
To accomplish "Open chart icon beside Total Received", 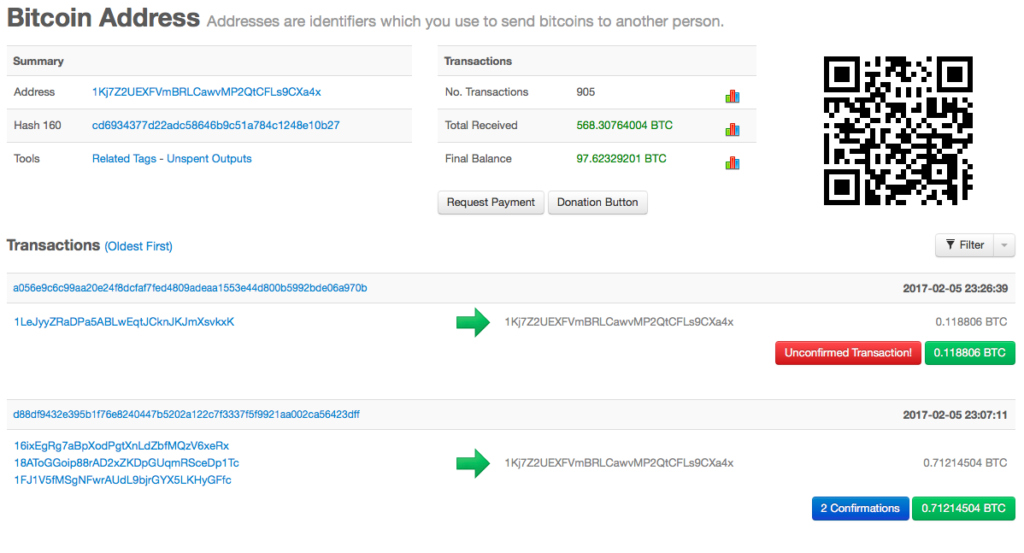I will [732, 130].
